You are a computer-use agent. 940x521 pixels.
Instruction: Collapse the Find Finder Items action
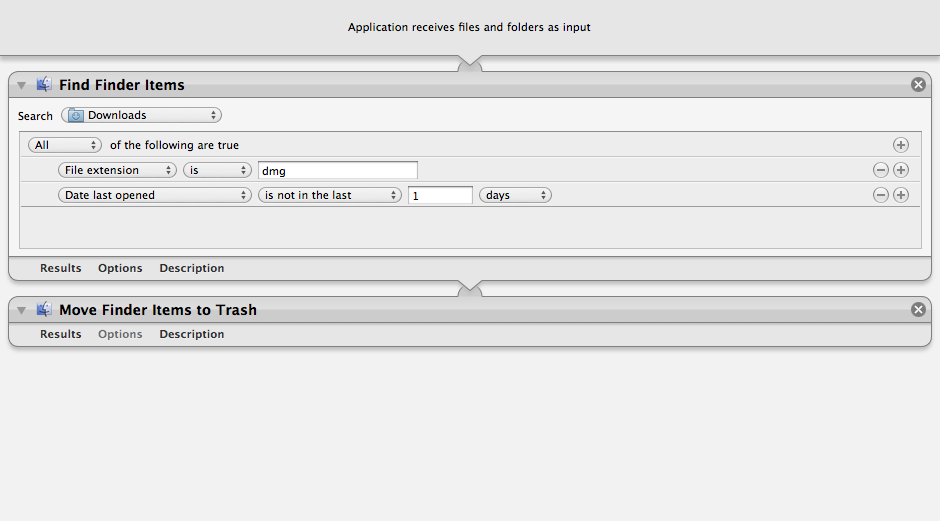pos(22,85)
